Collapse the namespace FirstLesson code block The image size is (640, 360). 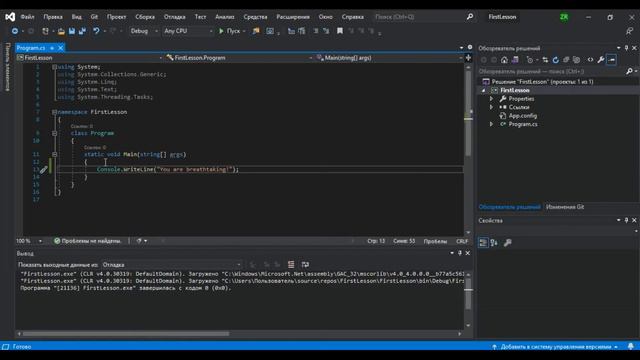54,112
